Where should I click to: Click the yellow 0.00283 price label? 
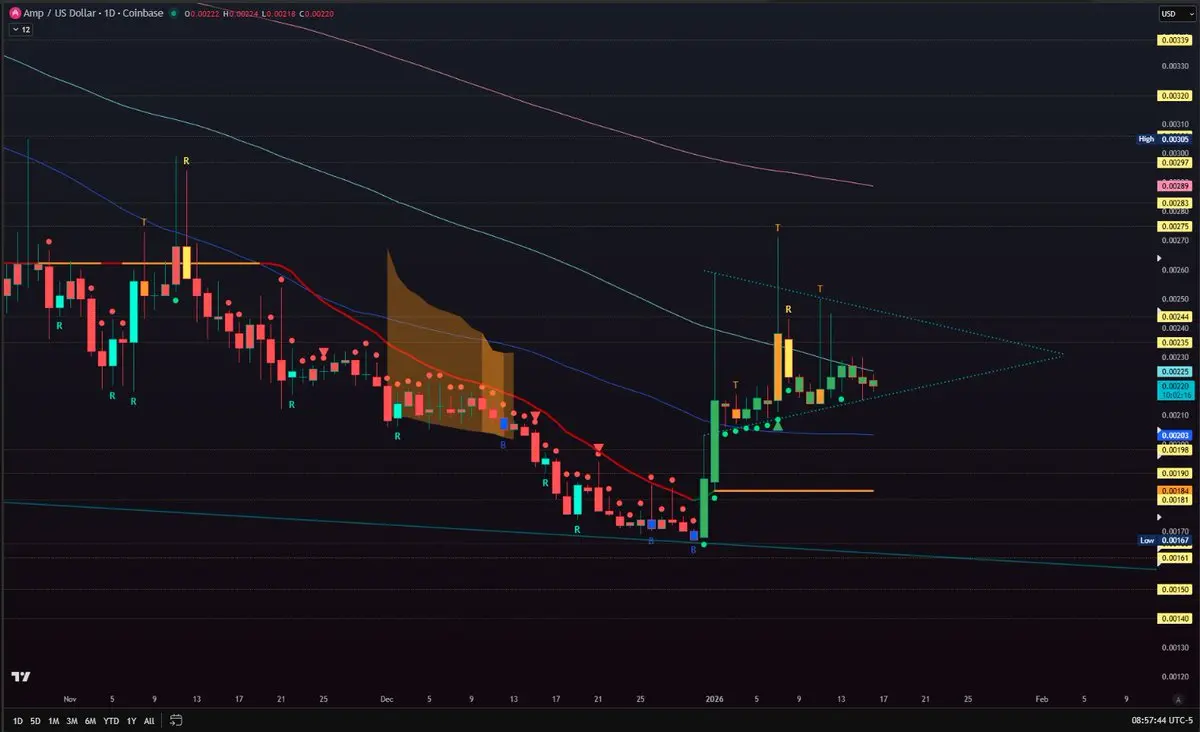pyautogui.click(x=1174, y=203)
